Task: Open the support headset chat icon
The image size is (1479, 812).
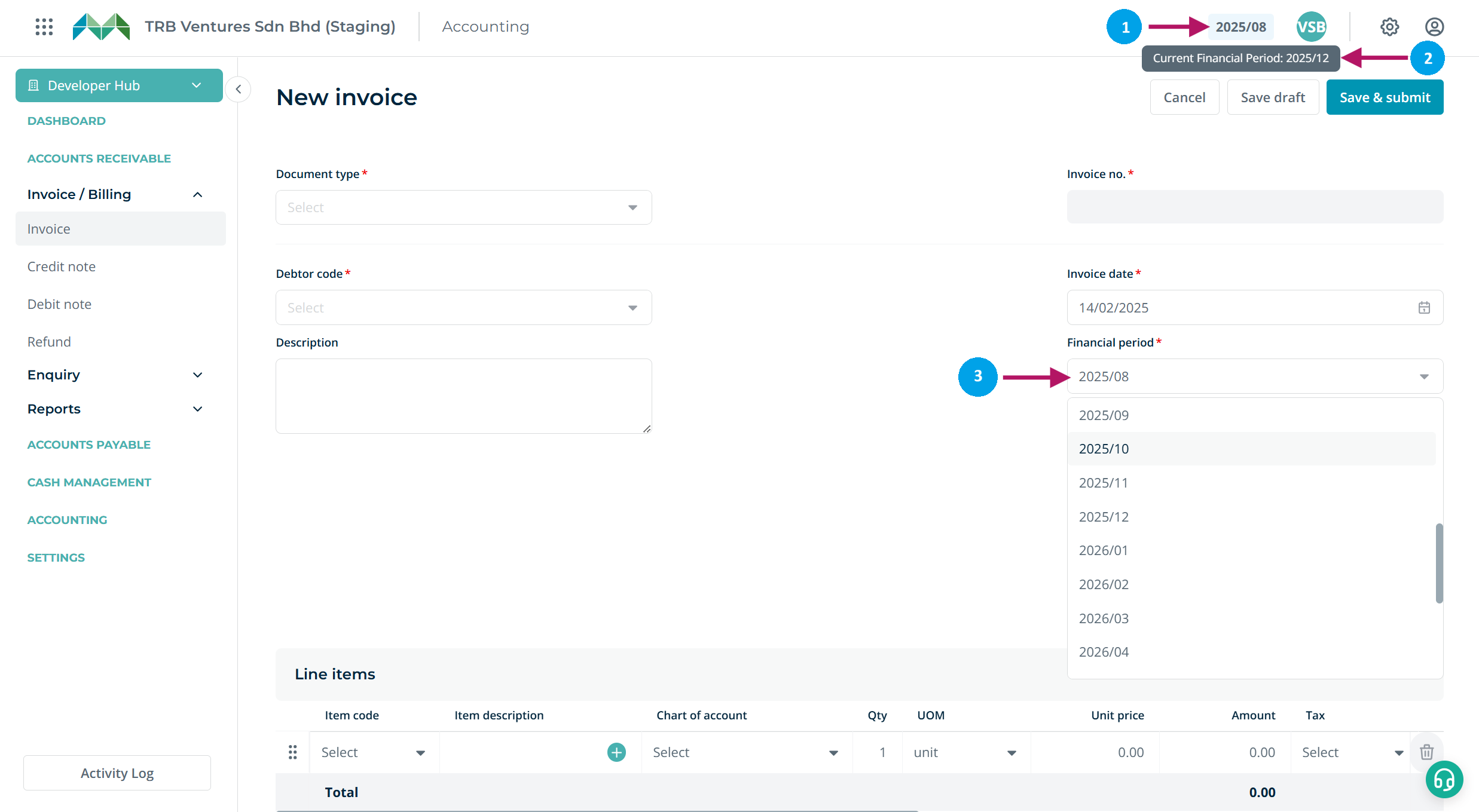Action: [x=1444, y=779]
